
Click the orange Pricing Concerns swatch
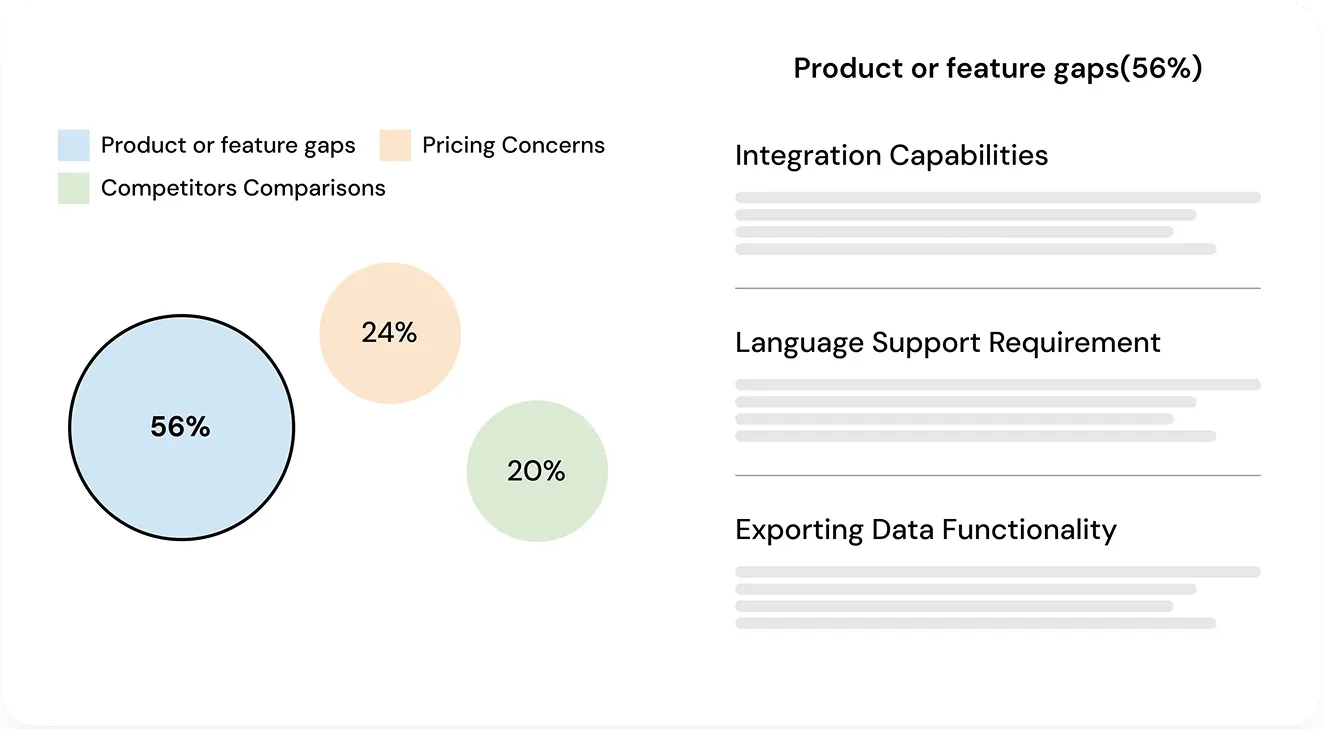coord(395,146)
